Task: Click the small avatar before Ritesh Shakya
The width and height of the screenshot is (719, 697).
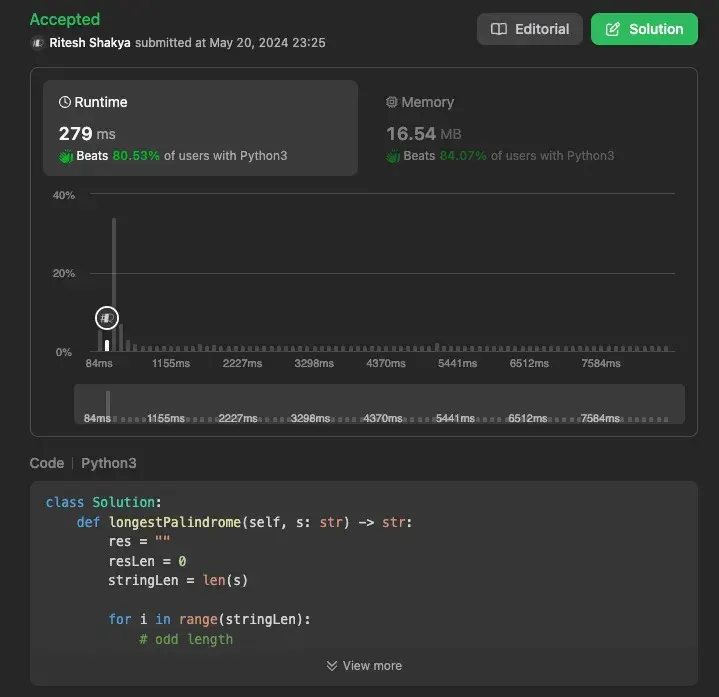Action: [x=38, y=43]
